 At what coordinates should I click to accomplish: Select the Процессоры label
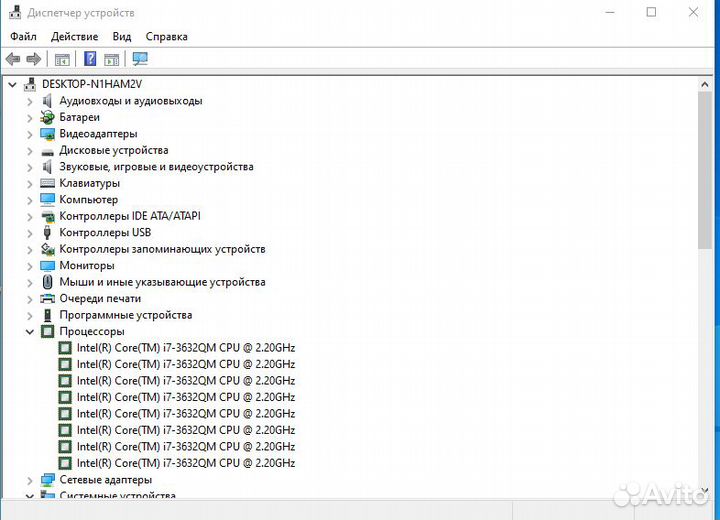click(x=92, y=331)
